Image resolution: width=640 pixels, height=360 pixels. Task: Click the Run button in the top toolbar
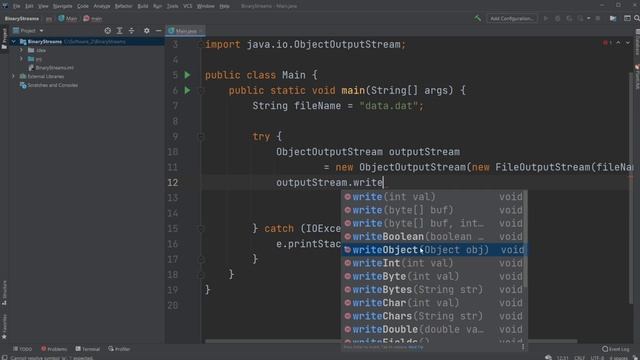pos(546,18)
